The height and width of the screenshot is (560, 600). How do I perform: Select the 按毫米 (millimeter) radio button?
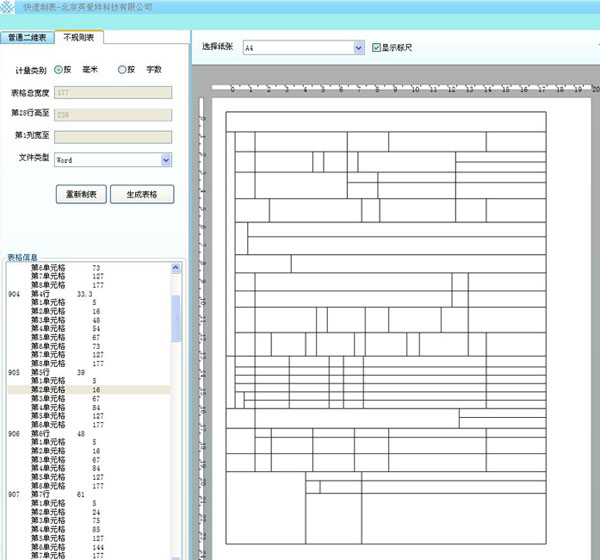click(57, 70)
